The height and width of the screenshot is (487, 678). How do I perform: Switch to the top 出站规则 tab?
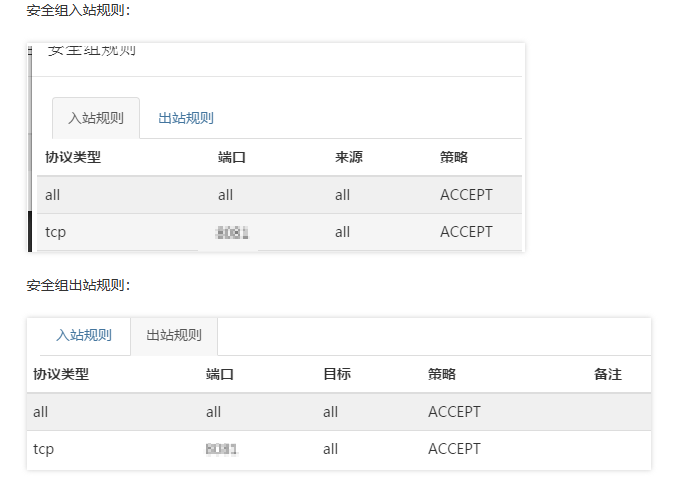click(x=186, y=118)
